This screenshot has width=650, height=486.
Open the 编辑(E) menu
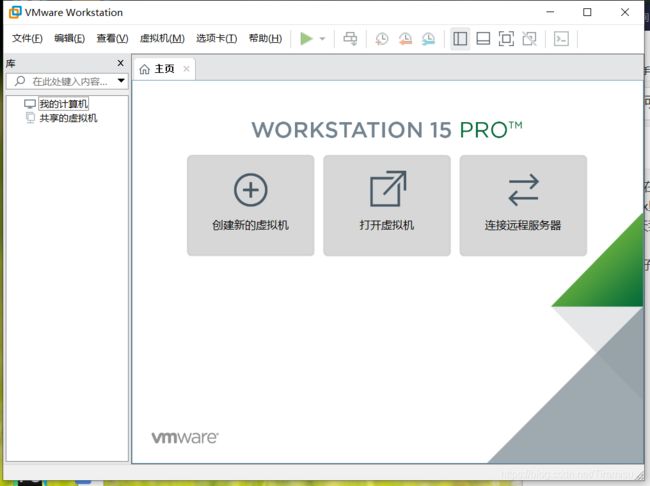(70, 39)
